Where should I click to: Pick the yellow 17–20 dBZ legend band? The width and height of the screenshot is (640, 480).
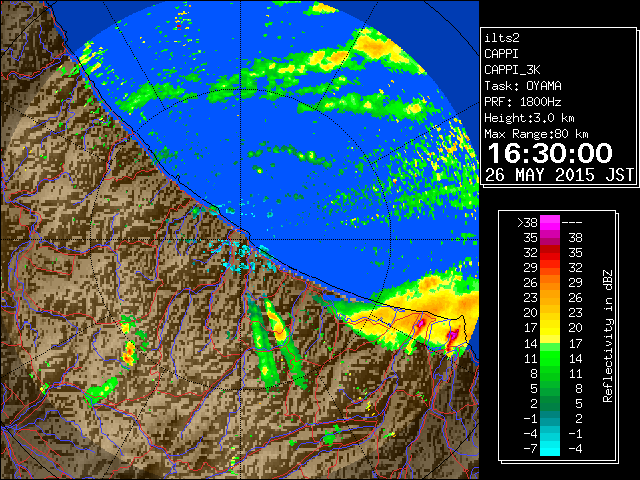tap(550, 328)
